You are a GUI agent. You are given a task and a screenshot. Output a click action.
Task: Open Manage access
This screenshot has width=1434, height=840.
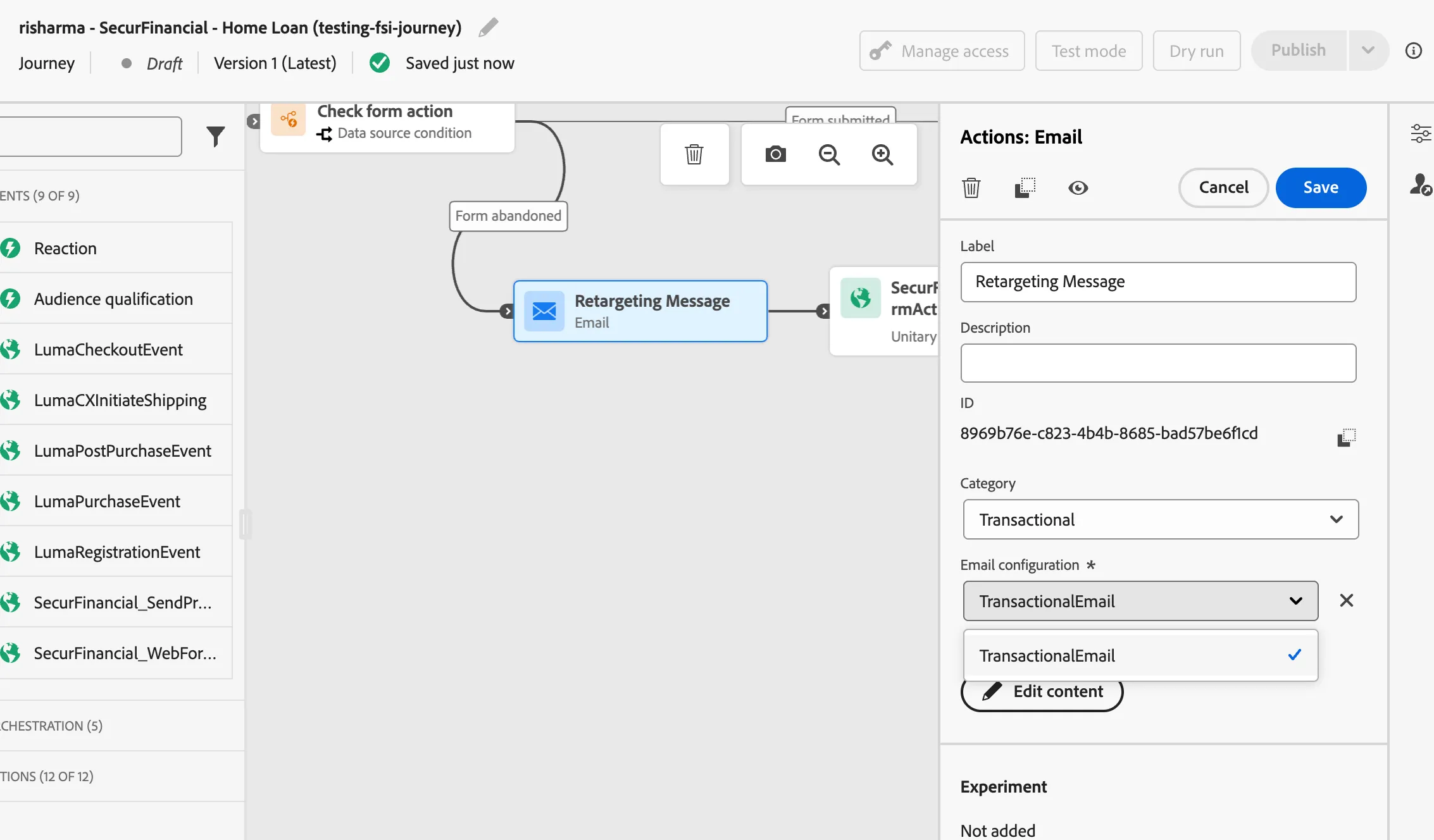click(x=942, y=51)
